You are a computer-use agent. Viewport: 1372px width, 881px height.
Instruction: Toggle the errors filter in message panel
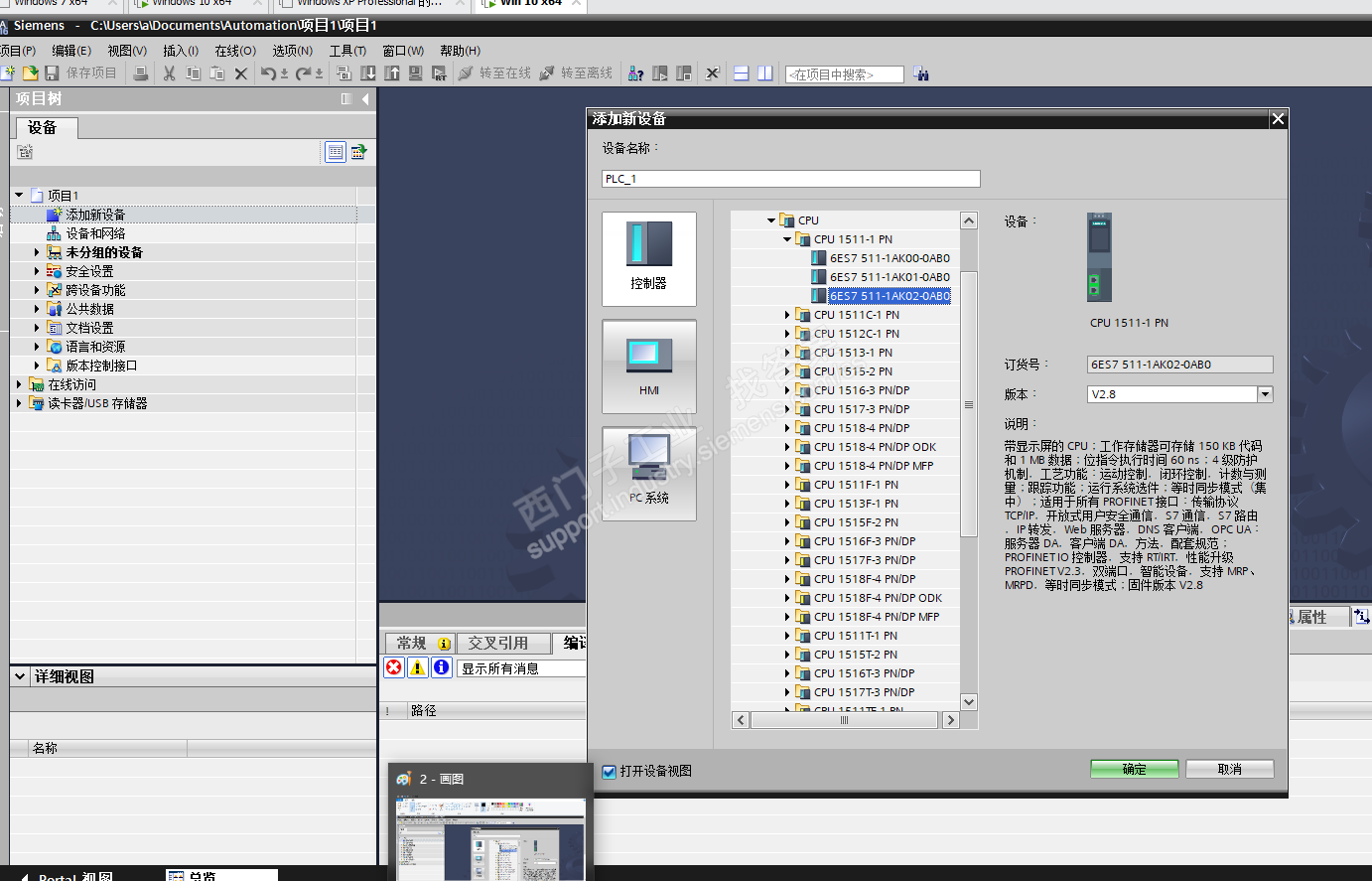[x=394, y=667]
